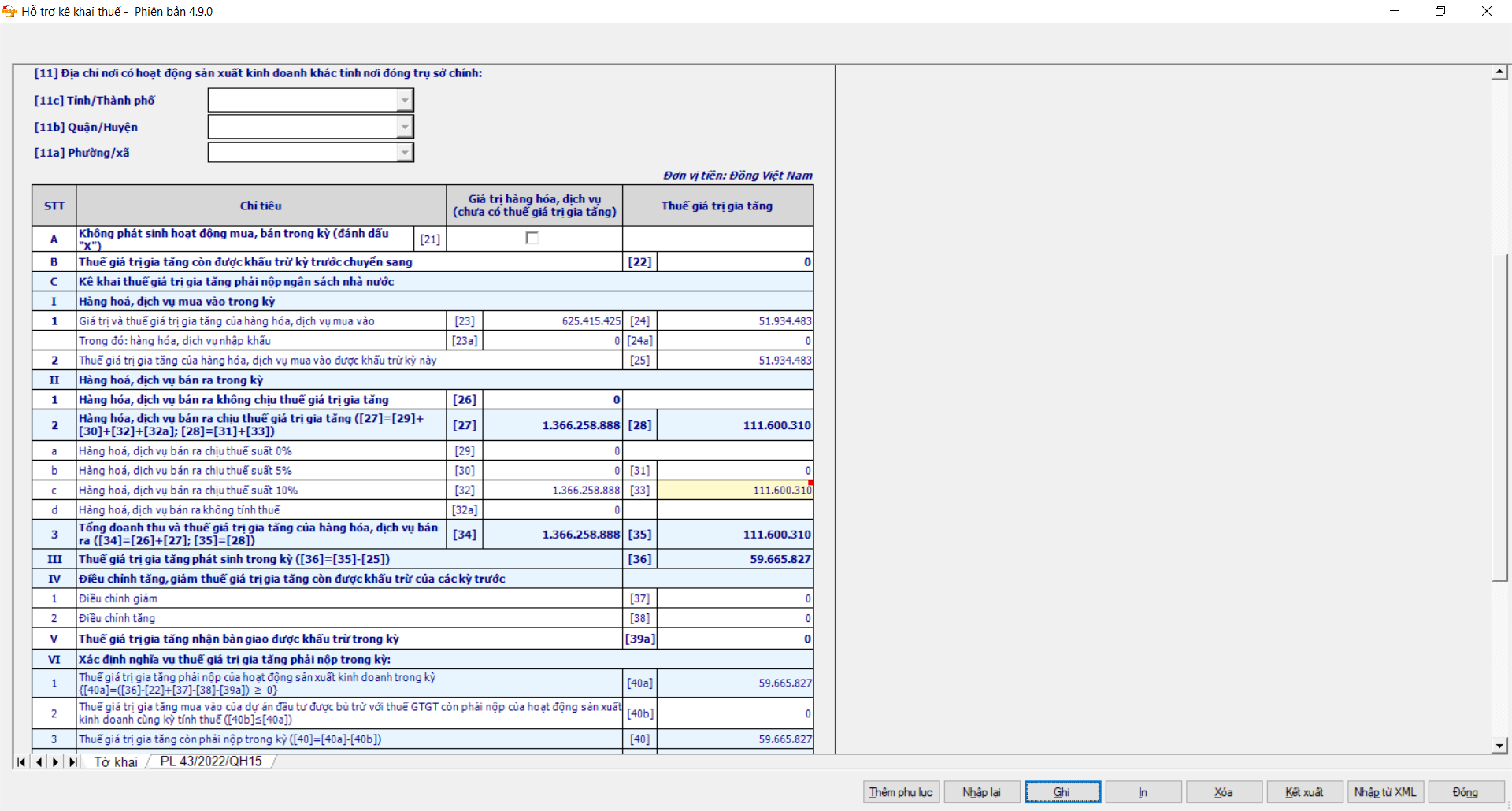The height and width of the screenshot is (811, 1512).
Task: Click the Ghi button to save
Action: (x=1062, y=792)
